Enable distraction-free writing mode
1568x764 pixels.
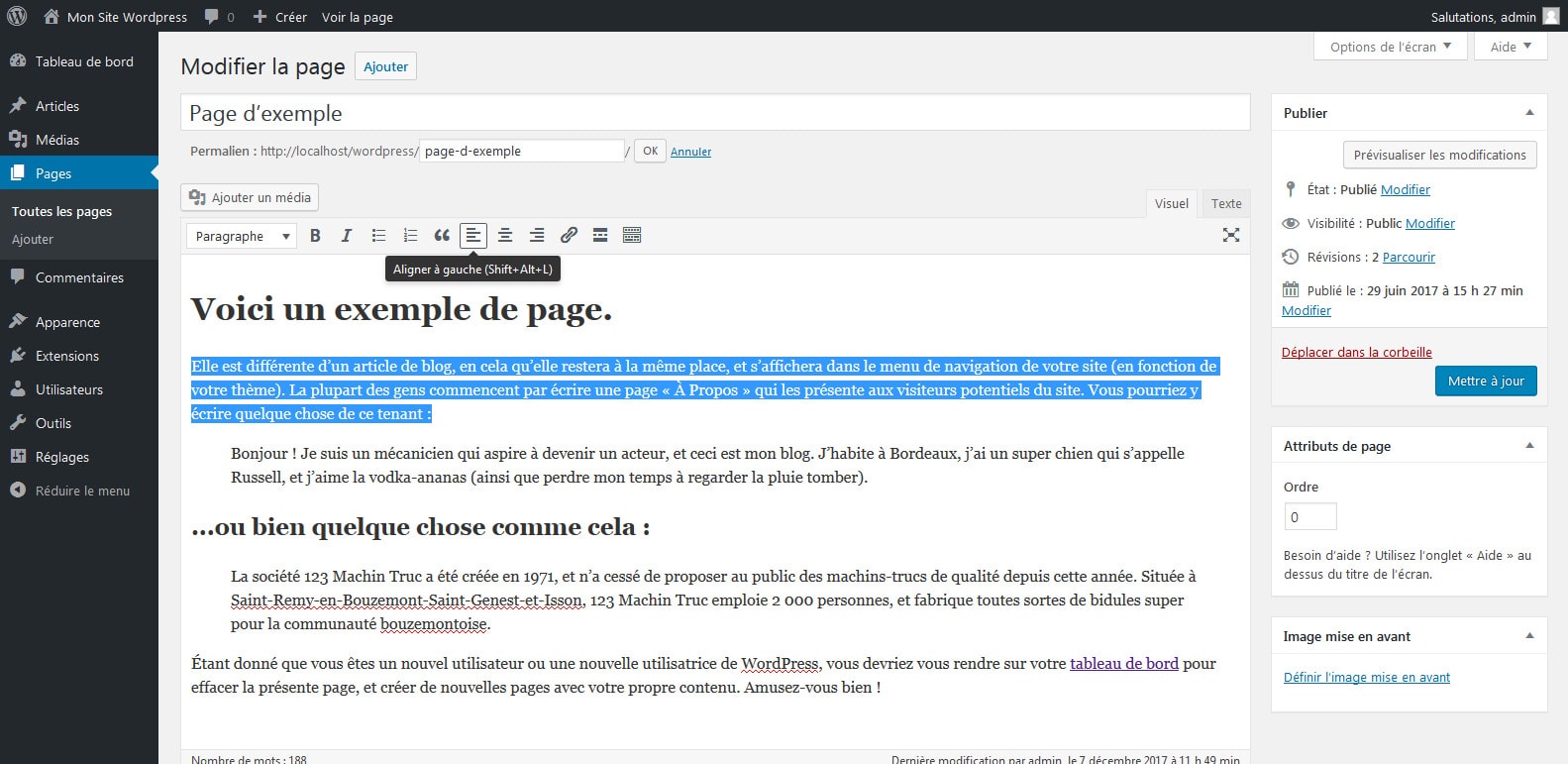[1231, 235]
